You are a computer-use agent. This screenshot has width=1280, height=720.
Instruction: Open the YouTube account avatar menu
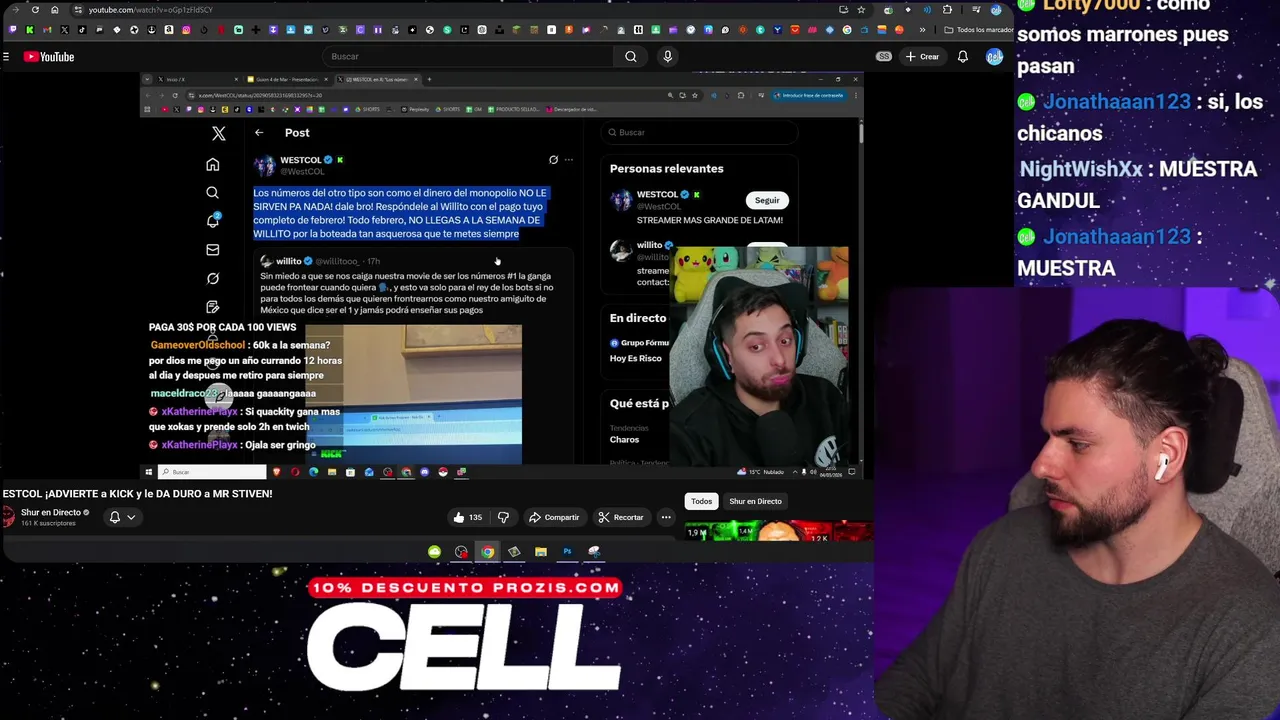[x=994, y=57]
